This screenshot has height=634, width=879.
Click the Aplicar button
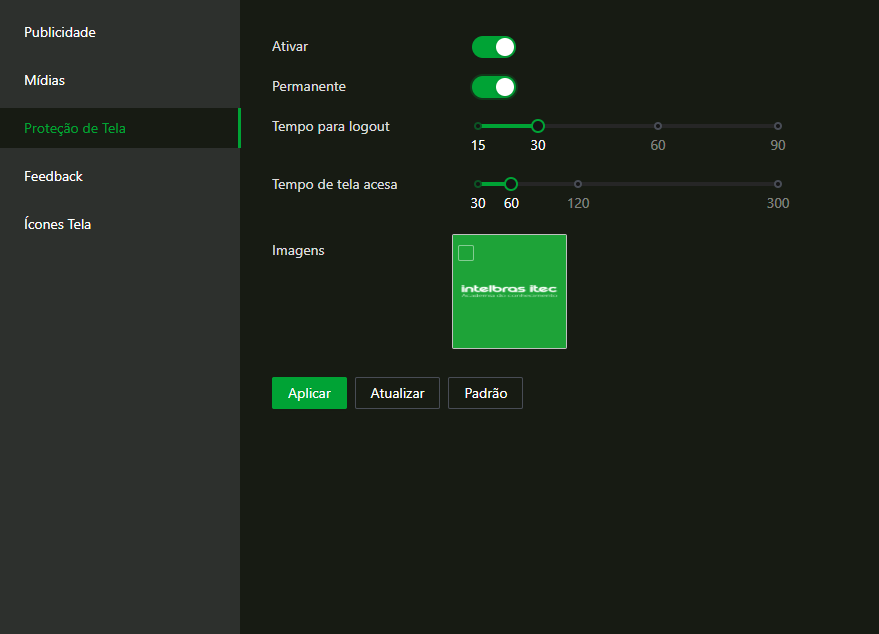point(309,393)
